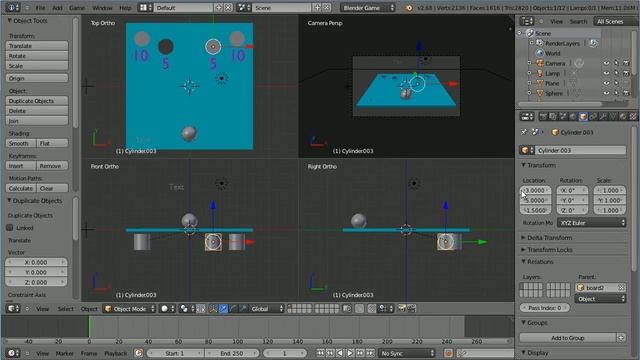Toggle visibility eye for Plane
This screenshot has width=640, height=360.
[x=606, y=83]
